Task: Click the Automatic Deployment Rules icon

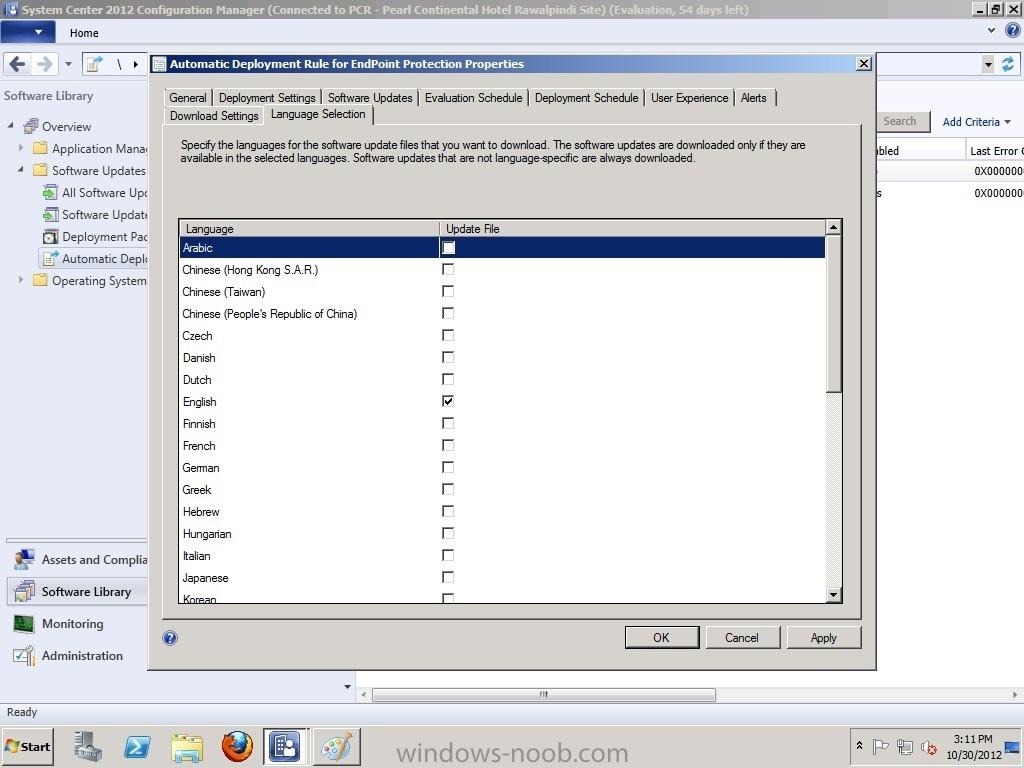Action: (x=50, y=259)
